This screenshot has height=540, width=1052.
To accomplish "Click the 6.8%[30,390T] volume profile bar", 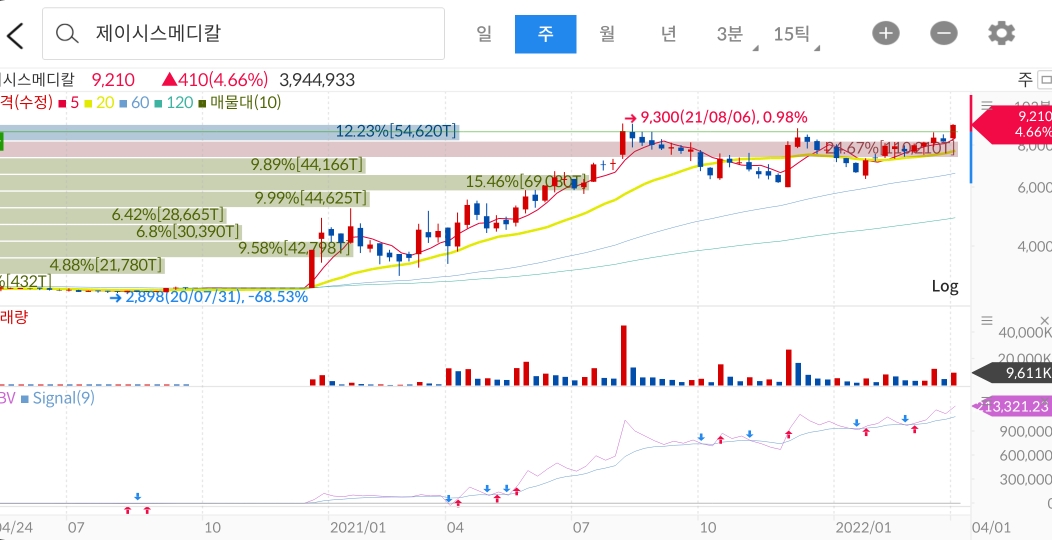I will tap(120, 232).
